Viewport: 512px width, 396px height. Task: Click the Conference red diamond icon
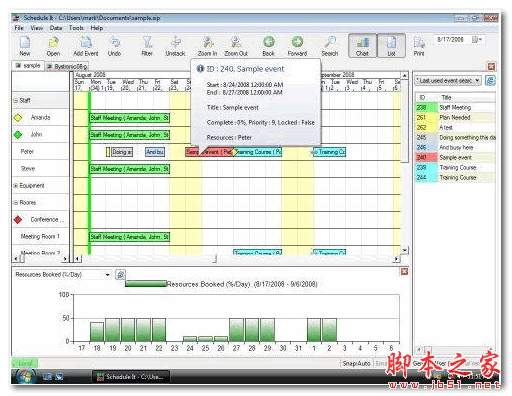(x=18, y=219)
